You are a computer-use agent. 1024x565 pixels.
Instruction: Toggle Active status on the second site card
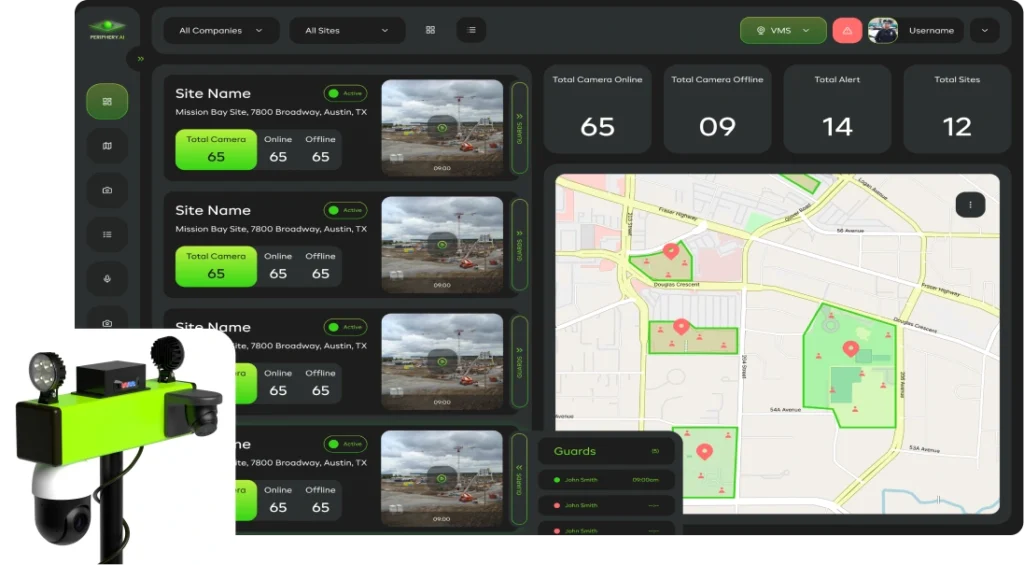[x=346, y=210]
